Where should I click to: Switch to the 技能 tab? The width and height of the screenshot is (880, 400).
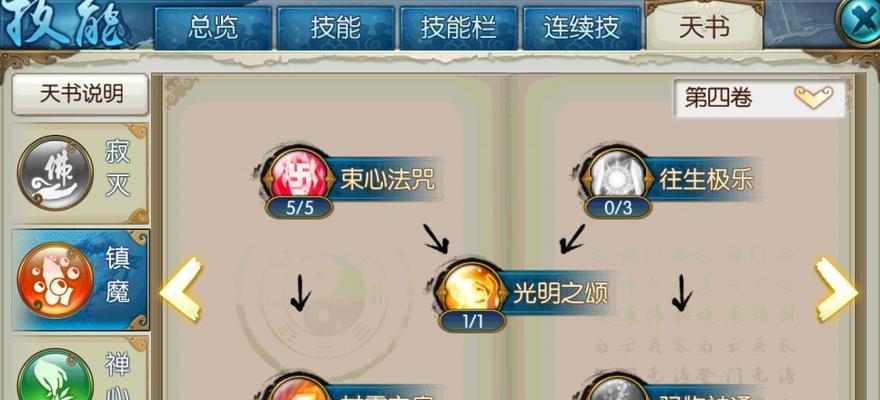click(x=335, y=28)
